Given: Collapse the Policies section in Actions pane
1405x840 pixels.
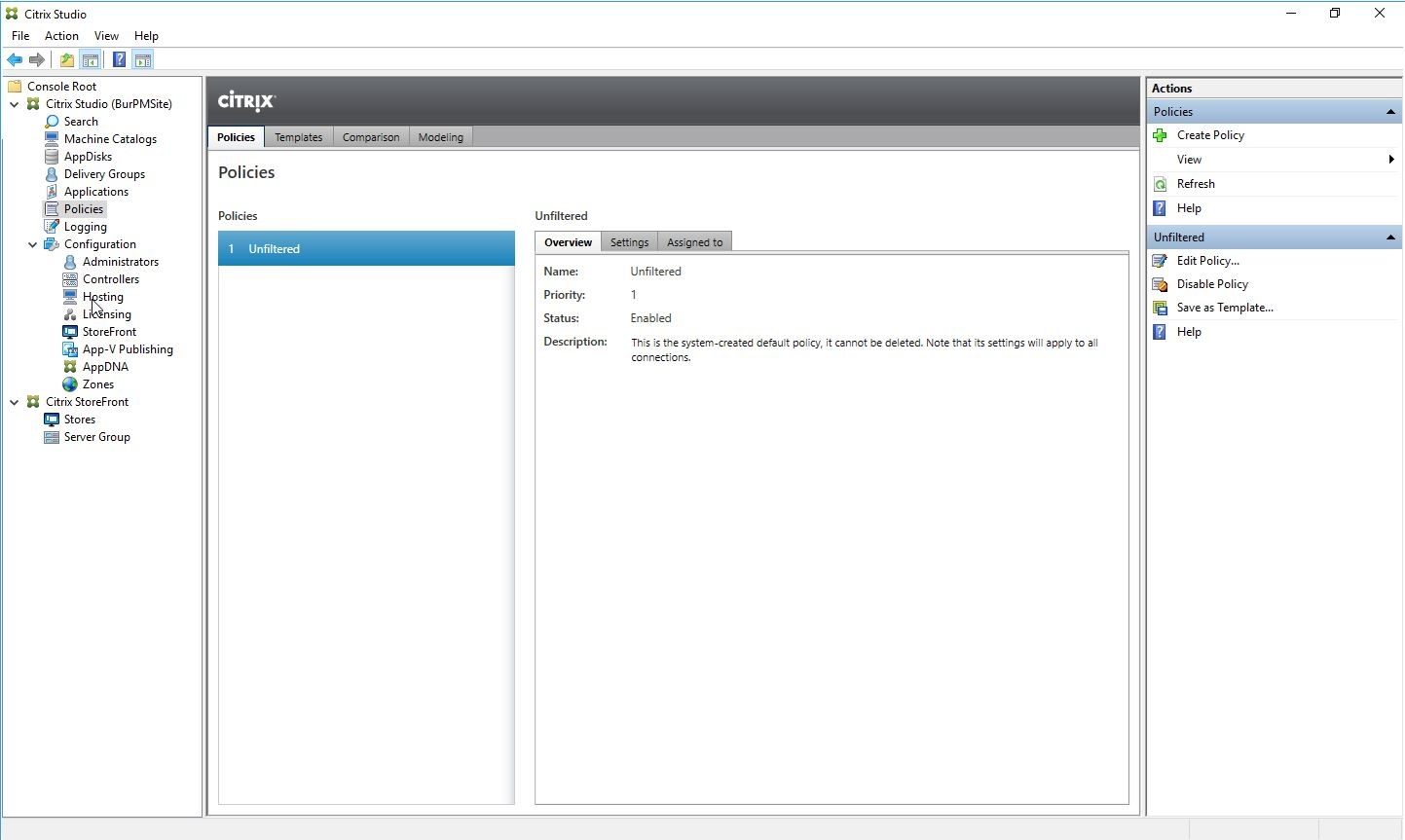Looking at the screenshot, I should 1390,112.
